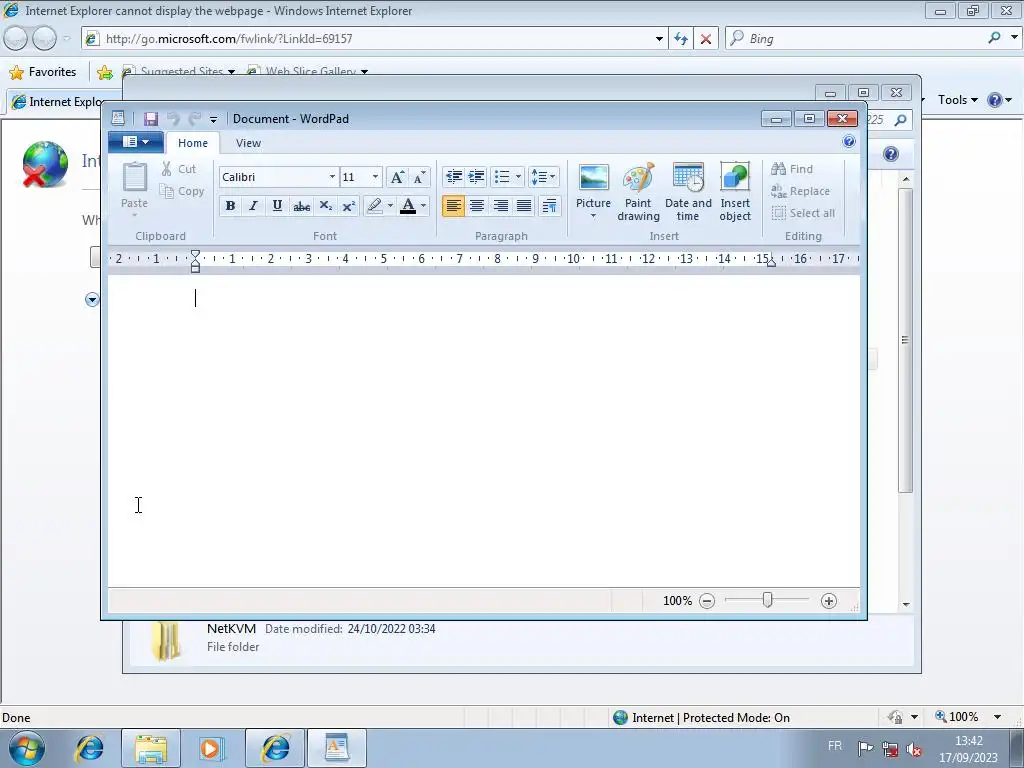Click the Paste clipboard icon
1024x768 pixels.
coord(135,178)
